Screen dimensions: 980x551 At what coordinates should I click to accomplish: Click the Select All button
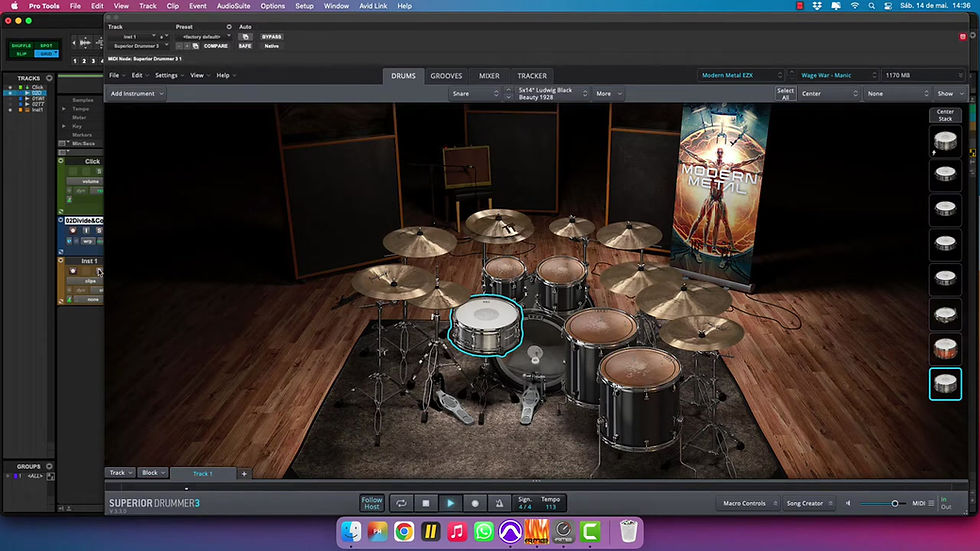[x=785, y=94]
